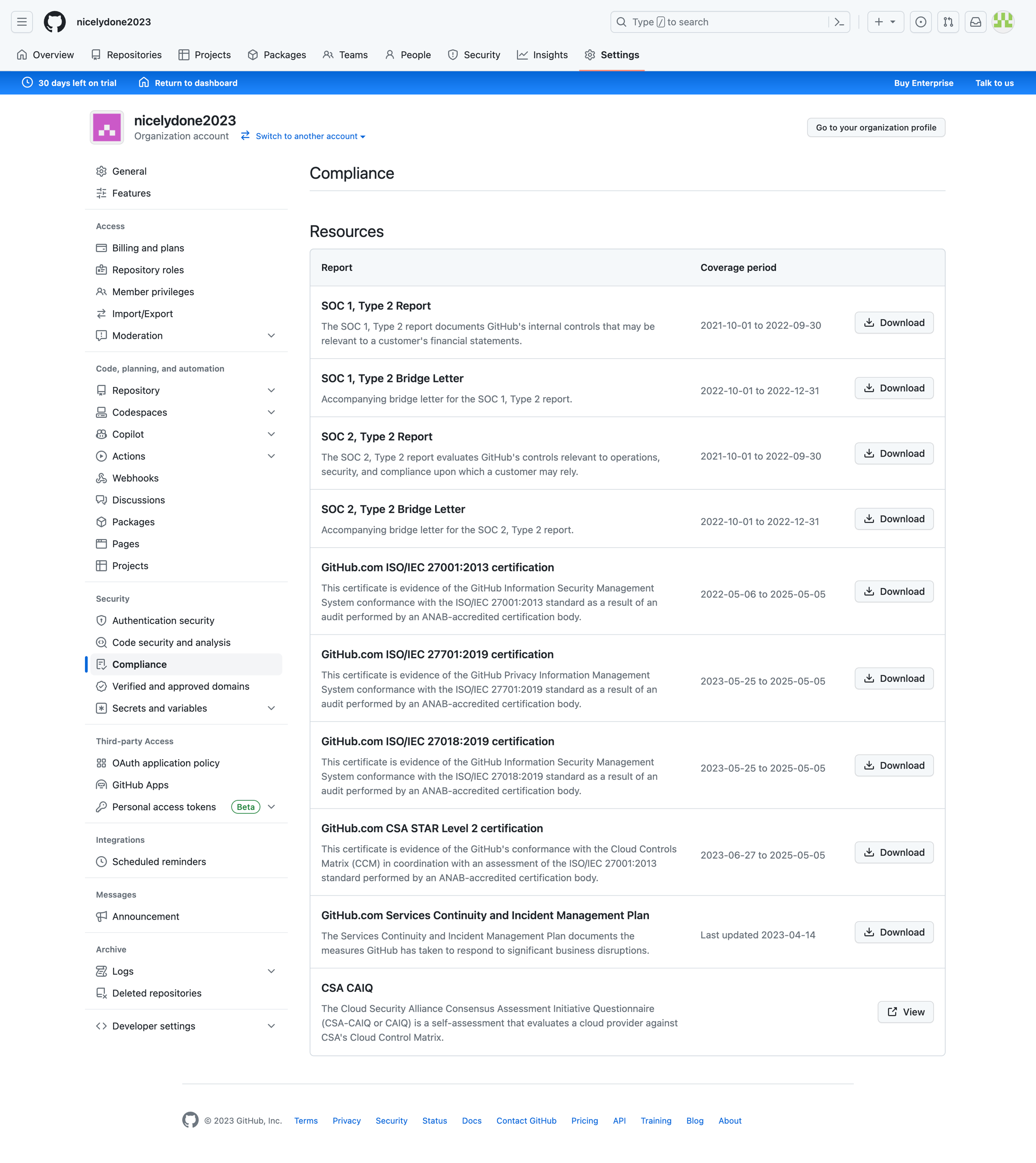Click the GitHub logo icon
Image resolution: width=1036 pixels, height=1163 pixels.
point(55,22)
